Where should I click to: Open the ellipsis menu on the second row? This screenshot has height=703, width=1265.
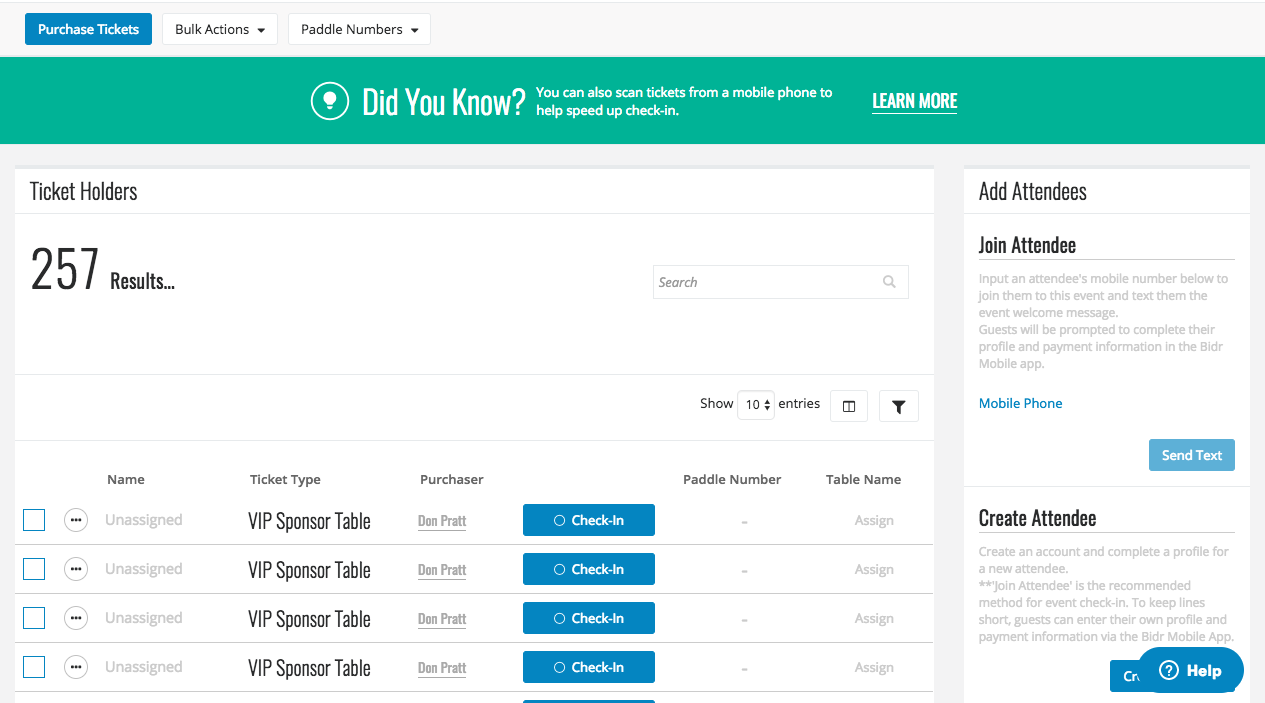(x=76, y=569)
